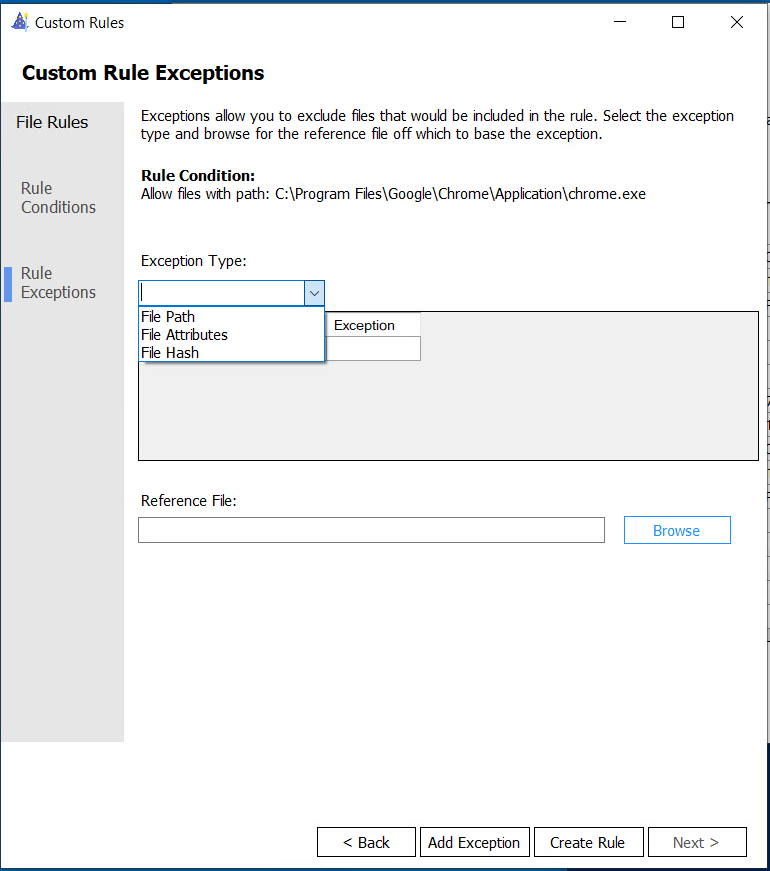770x871 pixels.
Task: Click the Exception column header
Action: [x=372, y=325]
